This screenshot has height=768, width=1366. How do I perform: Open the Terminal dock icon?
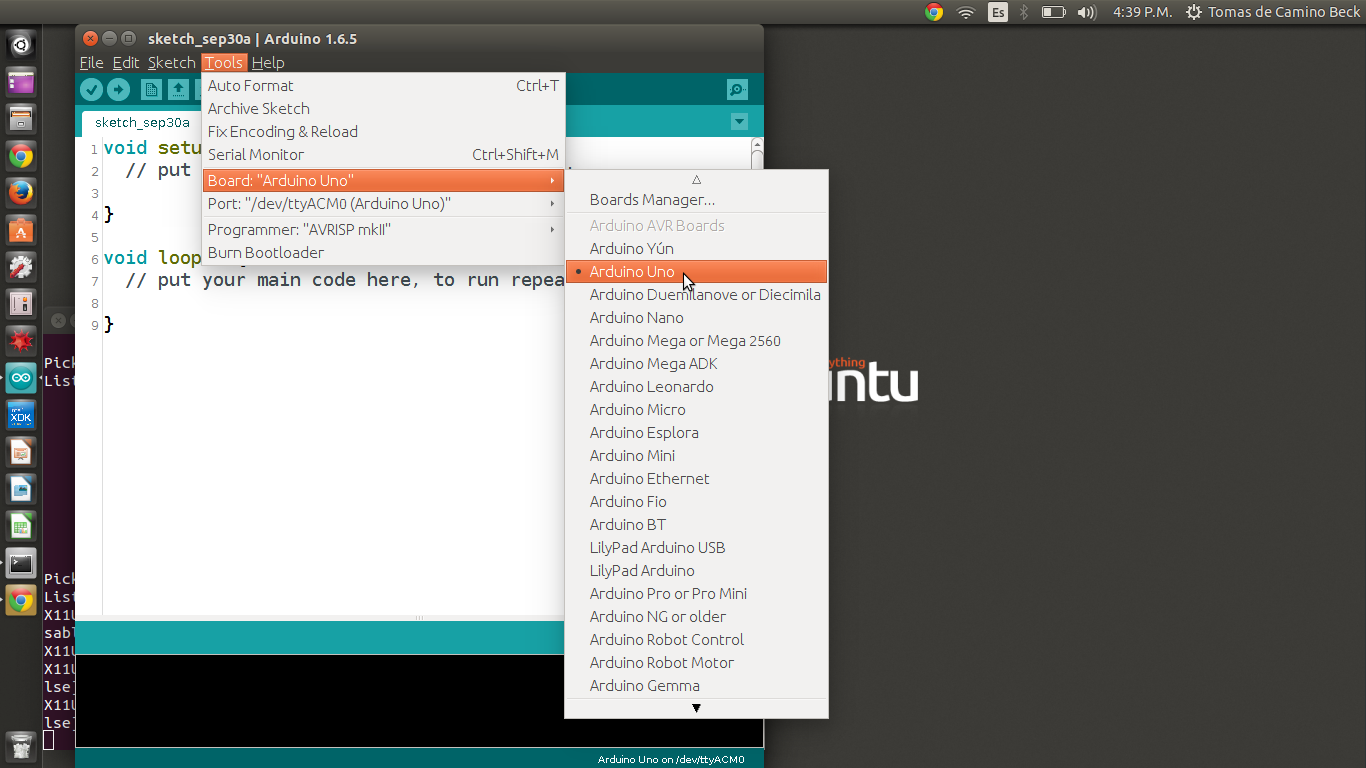21,563
